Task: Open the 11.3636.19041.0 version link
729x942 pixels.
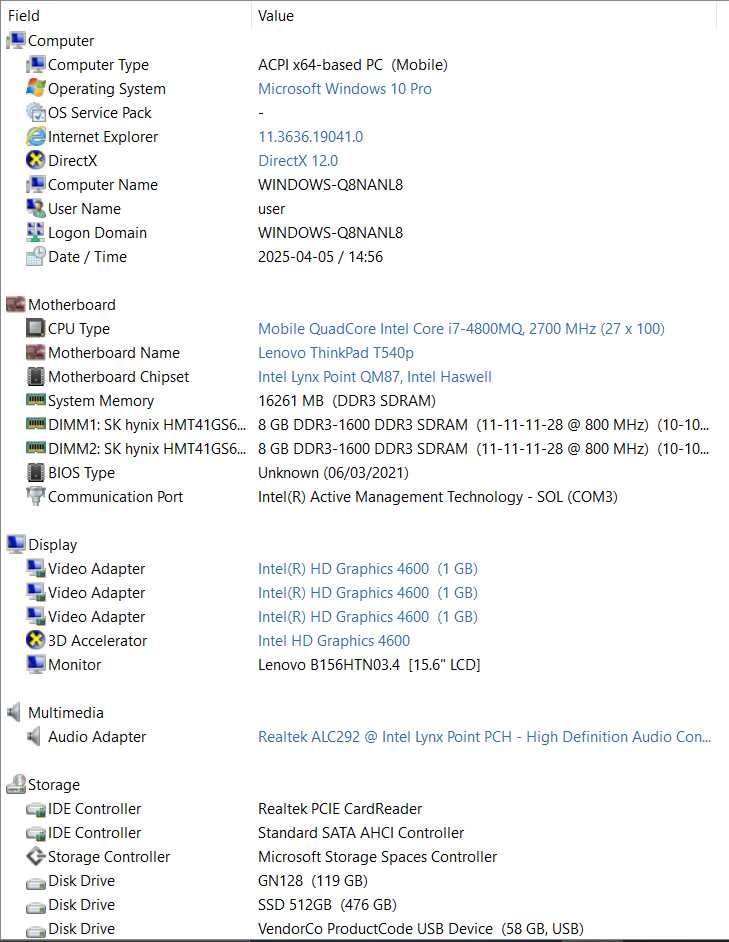Action: tap(310, 136)
